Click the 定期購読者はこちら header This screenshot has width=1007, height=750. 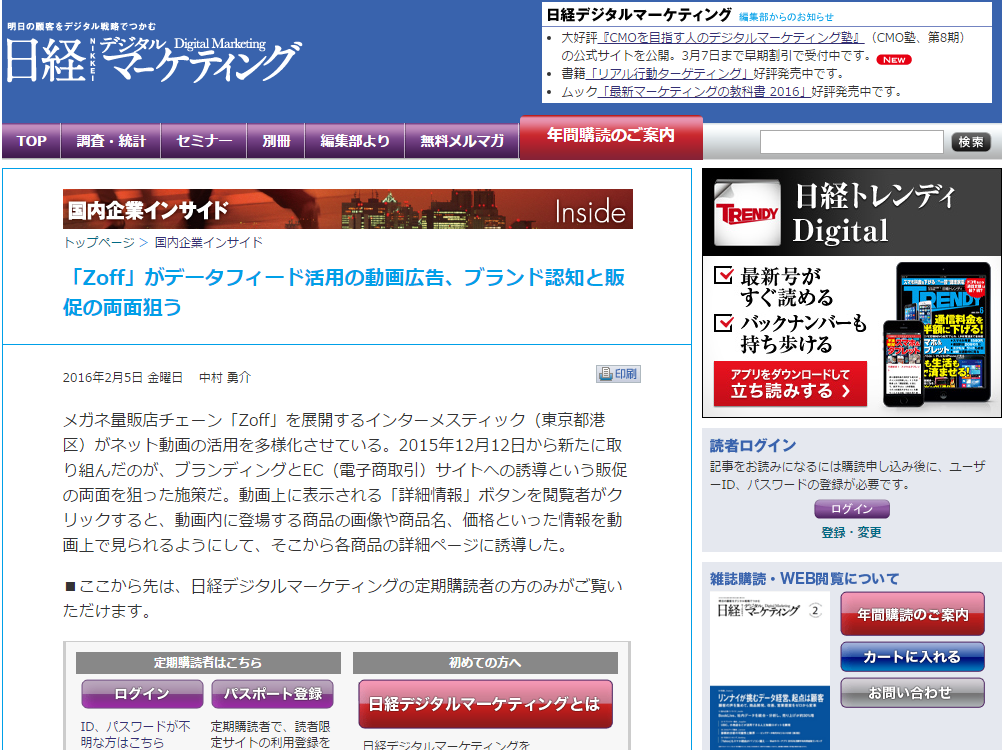coord(208,663)
